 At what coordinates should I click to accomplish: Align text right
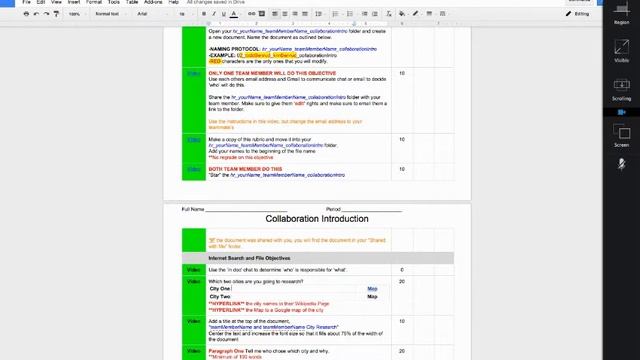click(295, 14)
